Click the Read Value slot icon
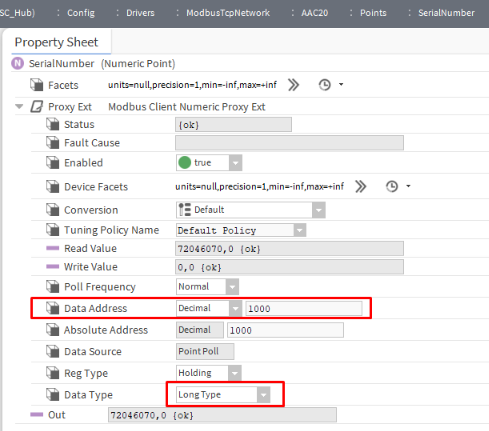 [53, 248]
